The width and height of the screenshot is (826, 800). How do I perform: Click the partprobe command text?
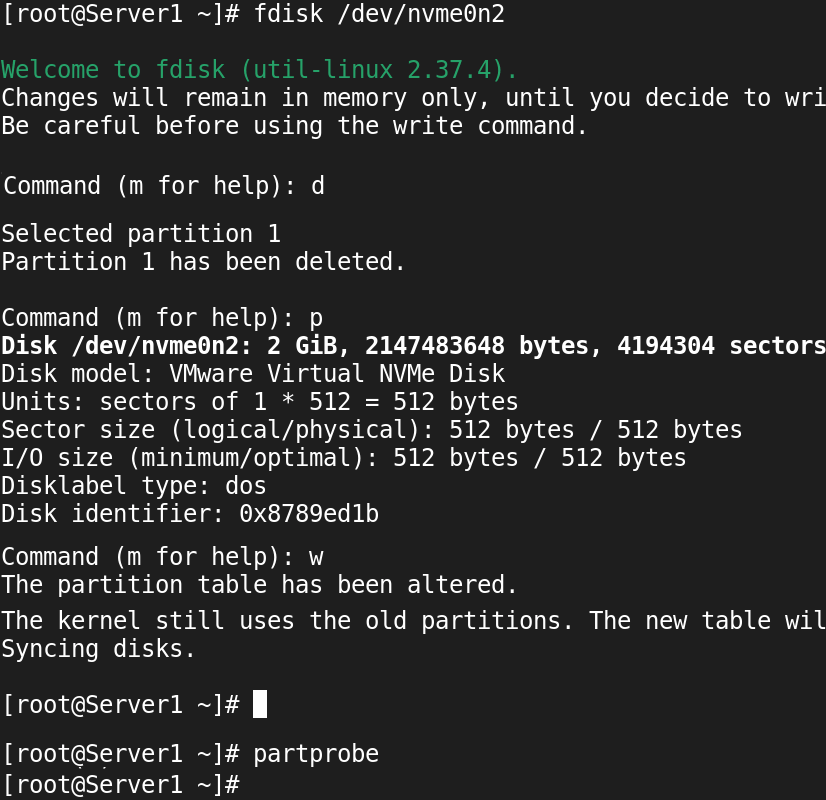[316, 754]
